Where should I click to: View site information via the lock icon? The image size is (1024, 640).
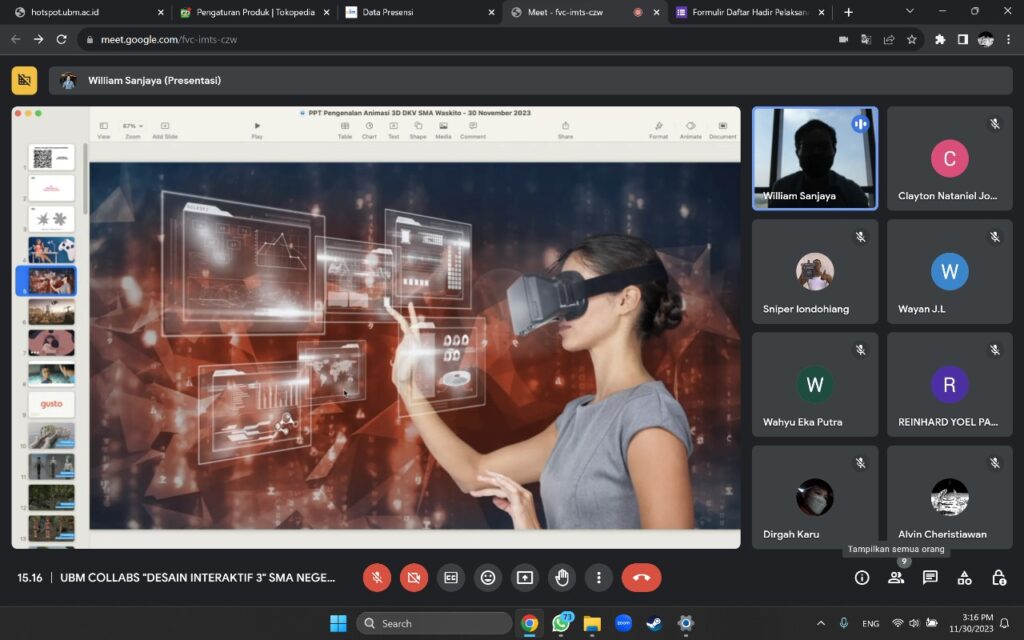[x=90, y=40]
